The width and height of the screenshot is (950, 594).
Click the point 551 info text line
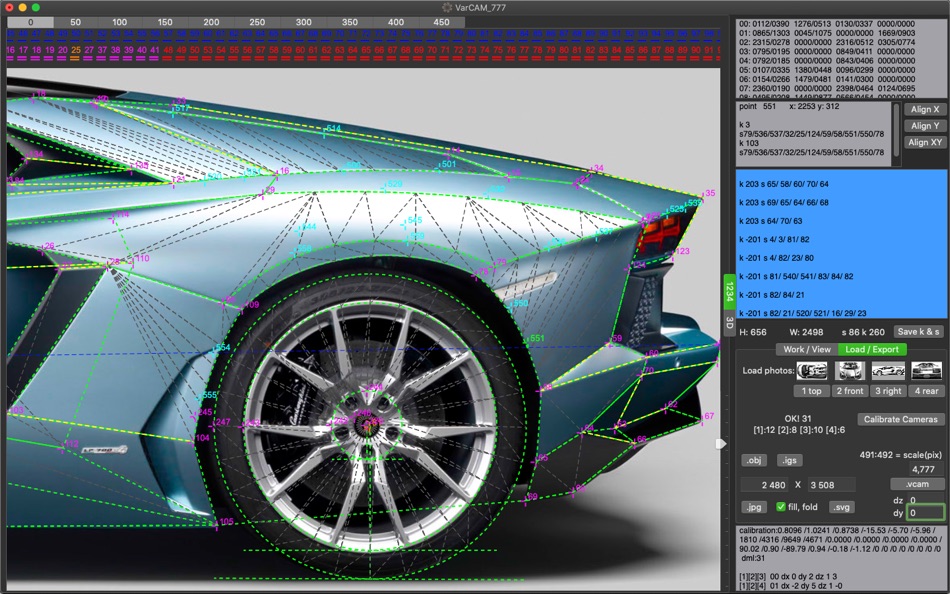click(789, 106)
